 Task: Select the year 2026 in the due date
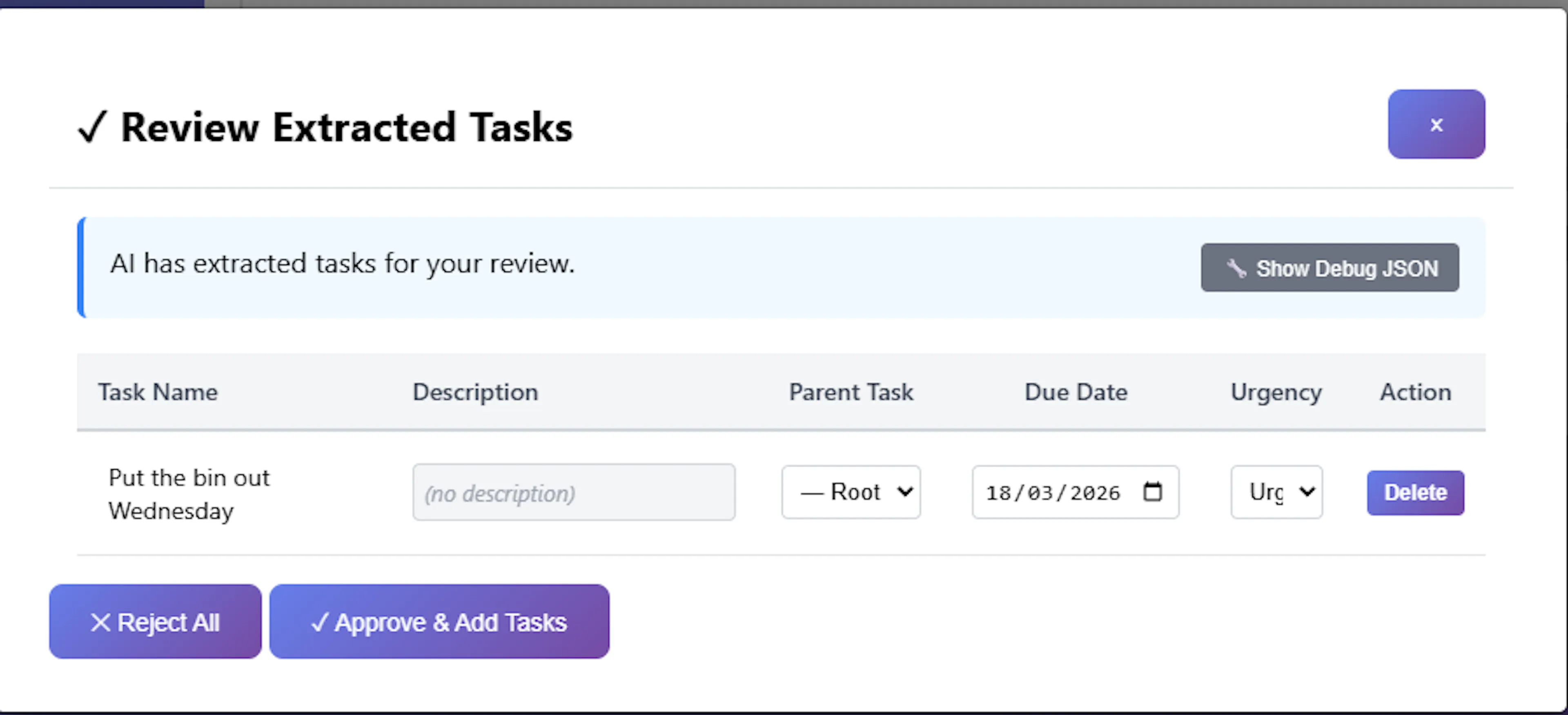click(x=1094, y=492)
